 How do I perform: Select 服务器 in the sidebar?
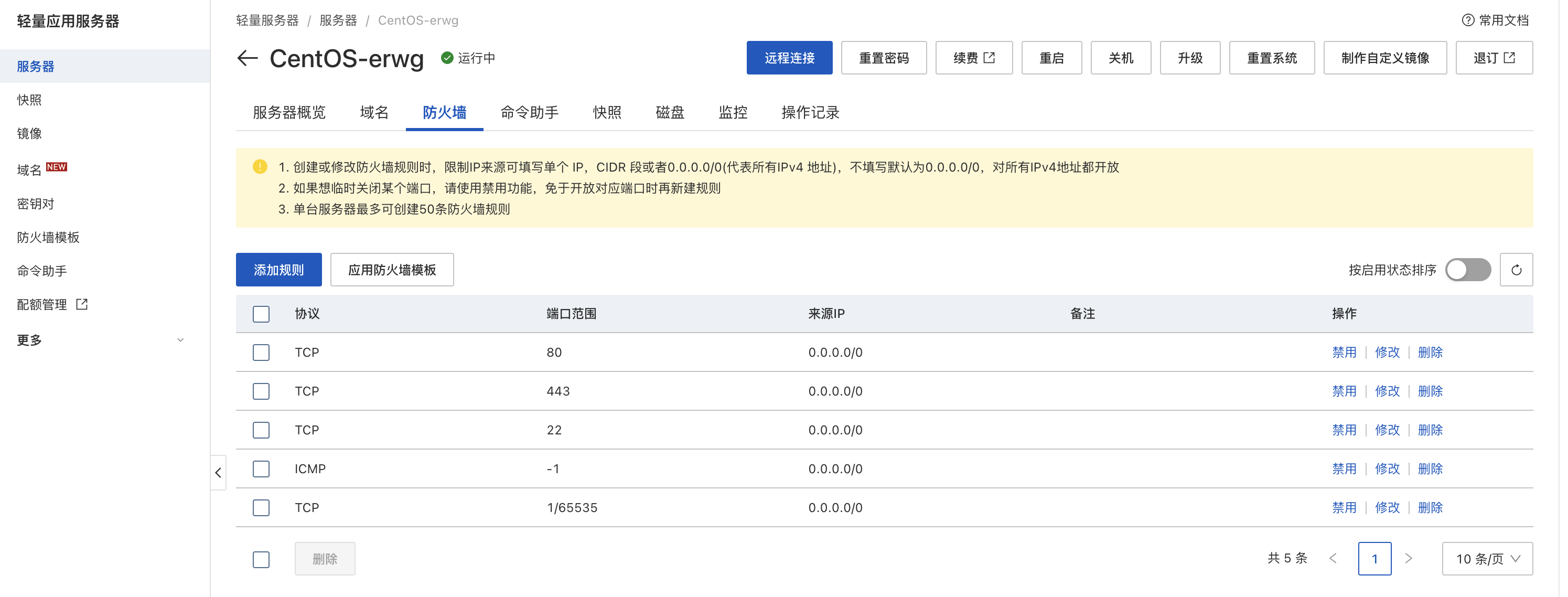(105, 66)
